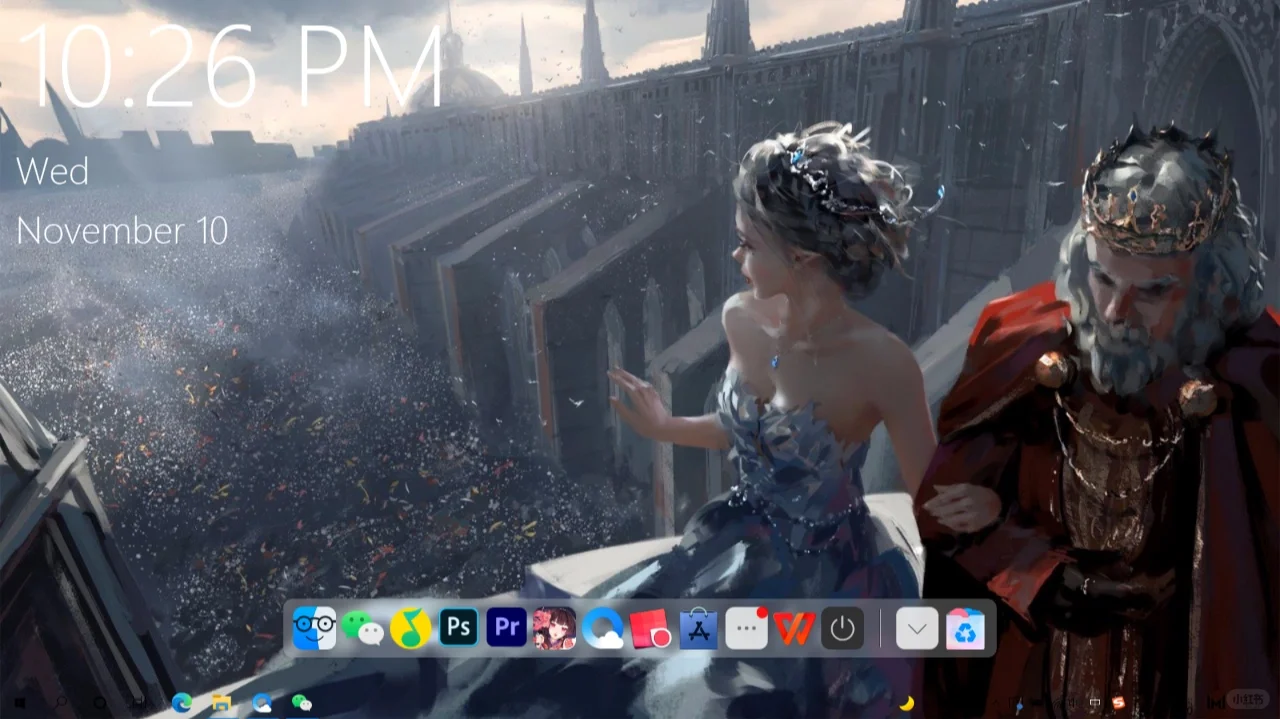The height and width of the screenshot is (719, 1280).
Task: Click the November 10 date text
Action: point(122,231)
